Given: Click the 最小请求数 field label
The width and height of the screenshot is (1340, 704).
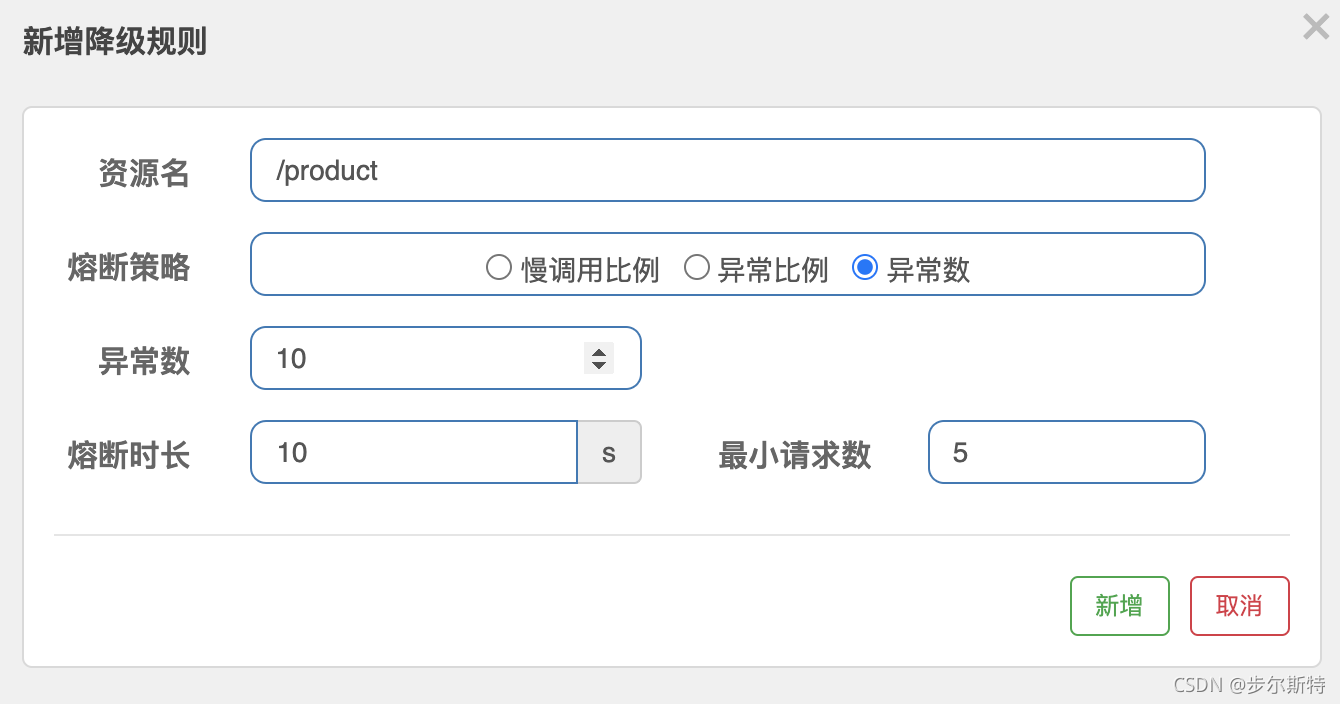Looking at the screenshot, I should tap(794, 455).
